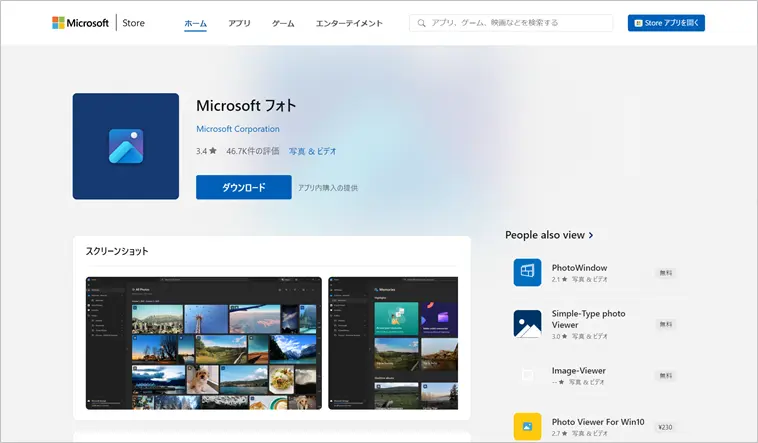Open the アプリ tab
The width and height of the screenshot is (758, 443).
239,23
